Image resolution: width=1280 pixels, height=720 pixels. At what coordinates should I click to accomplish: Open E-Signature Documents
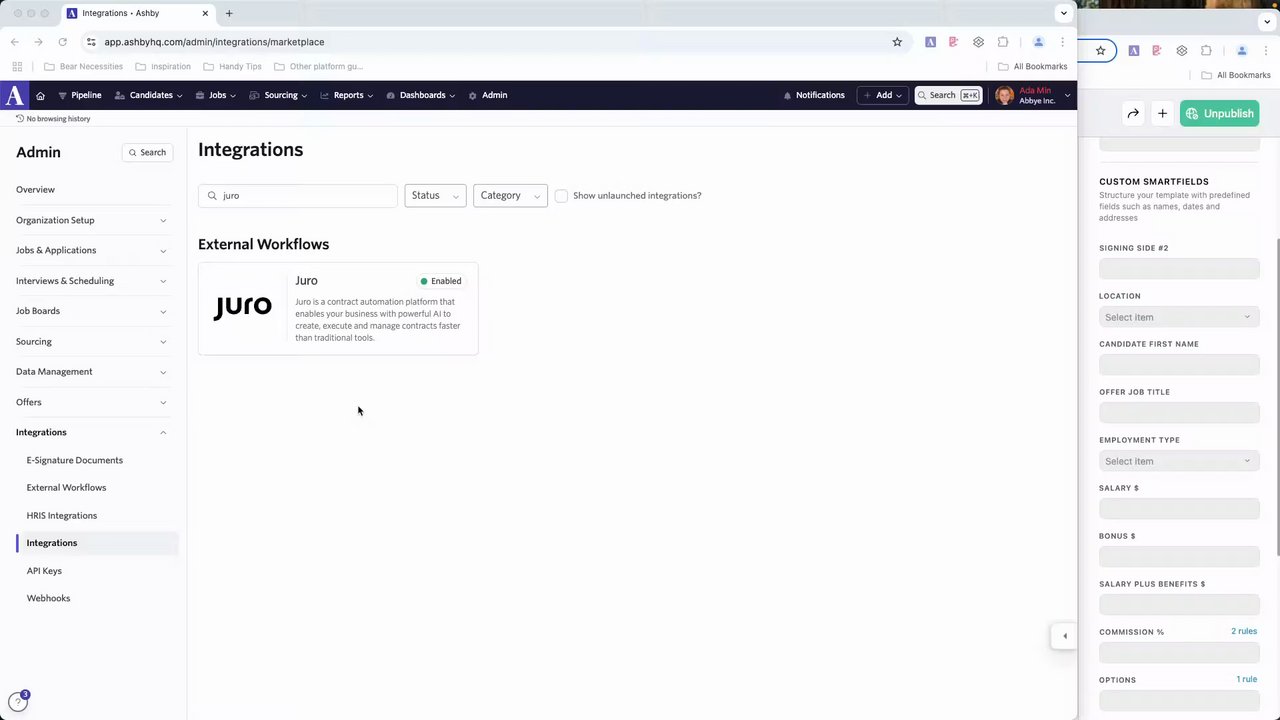(x=75, y=460)
